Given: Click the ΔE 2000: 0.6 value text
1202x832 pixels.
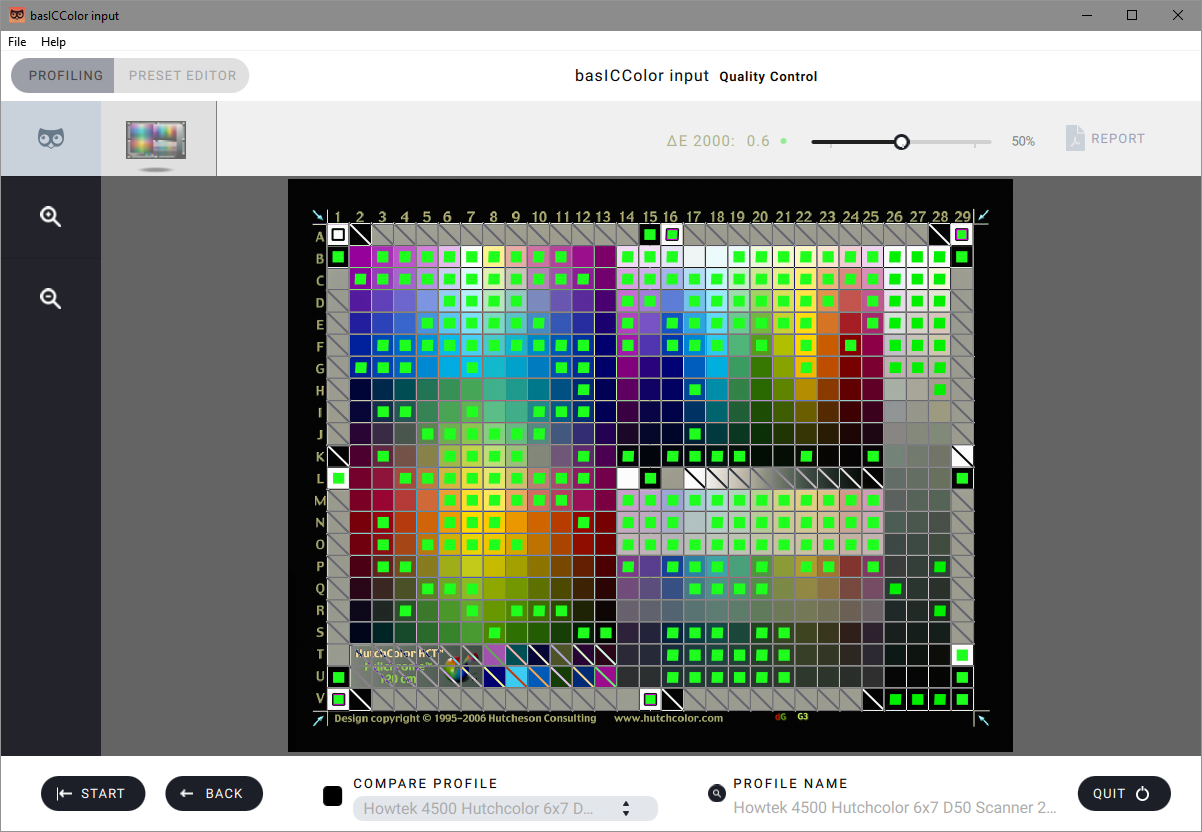Looking at the screenshot, I should (718, 141).
